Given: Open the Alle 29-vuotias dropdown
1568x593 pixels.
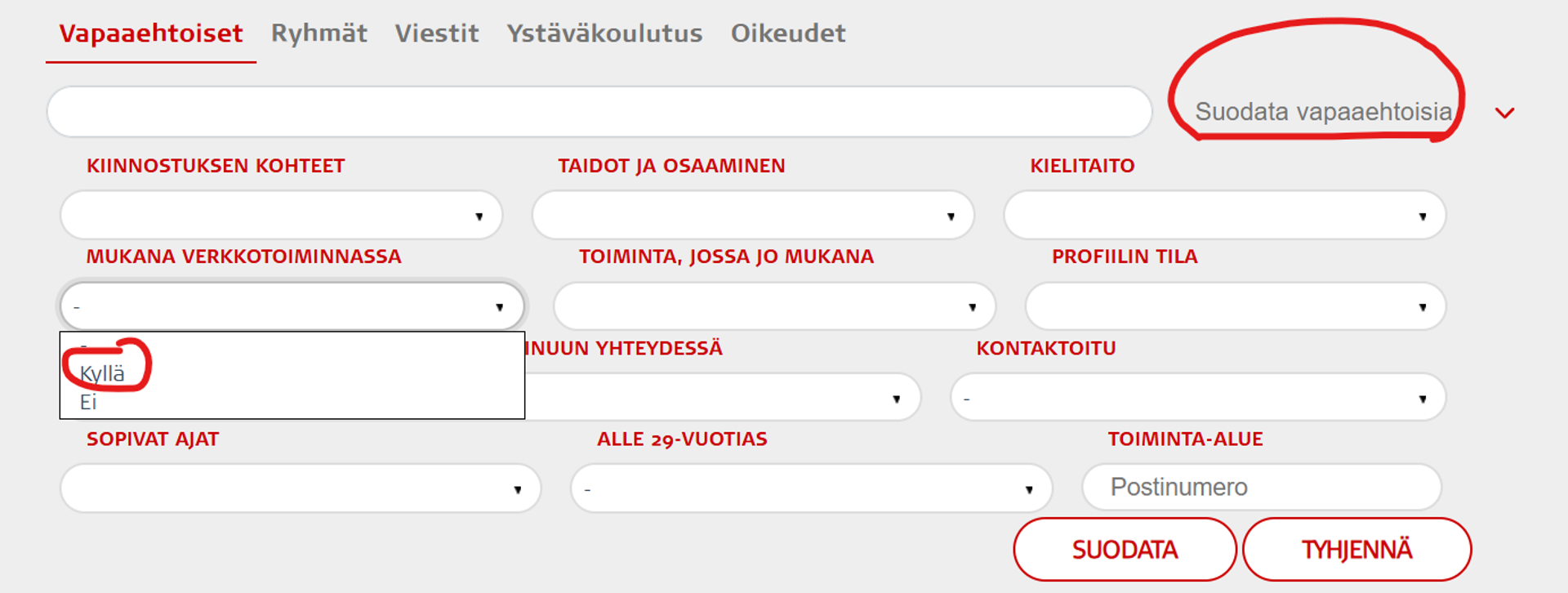Looking at the screenshot, I should [811, 489].
